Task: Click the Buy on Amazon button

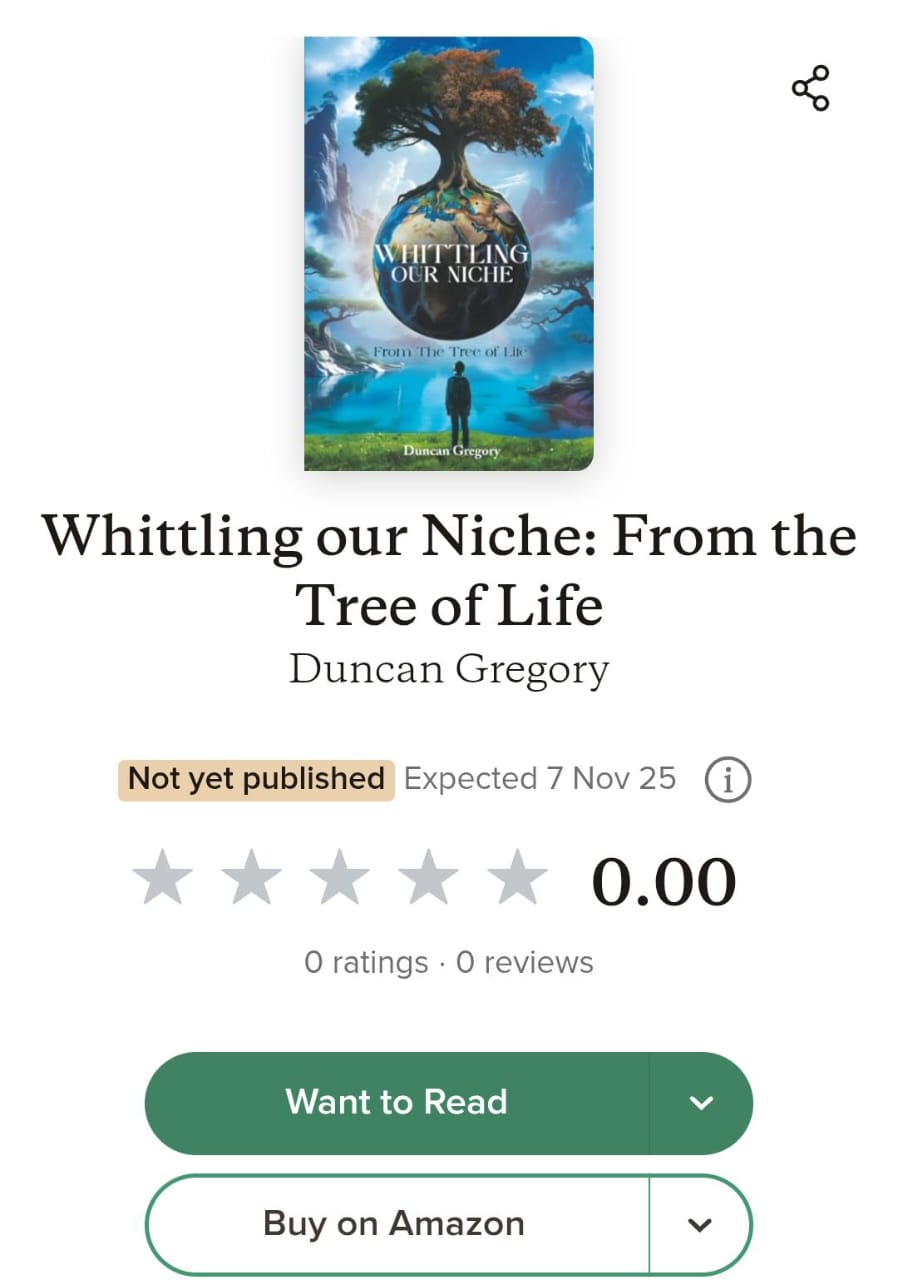Action: [x=394, y=1225]
